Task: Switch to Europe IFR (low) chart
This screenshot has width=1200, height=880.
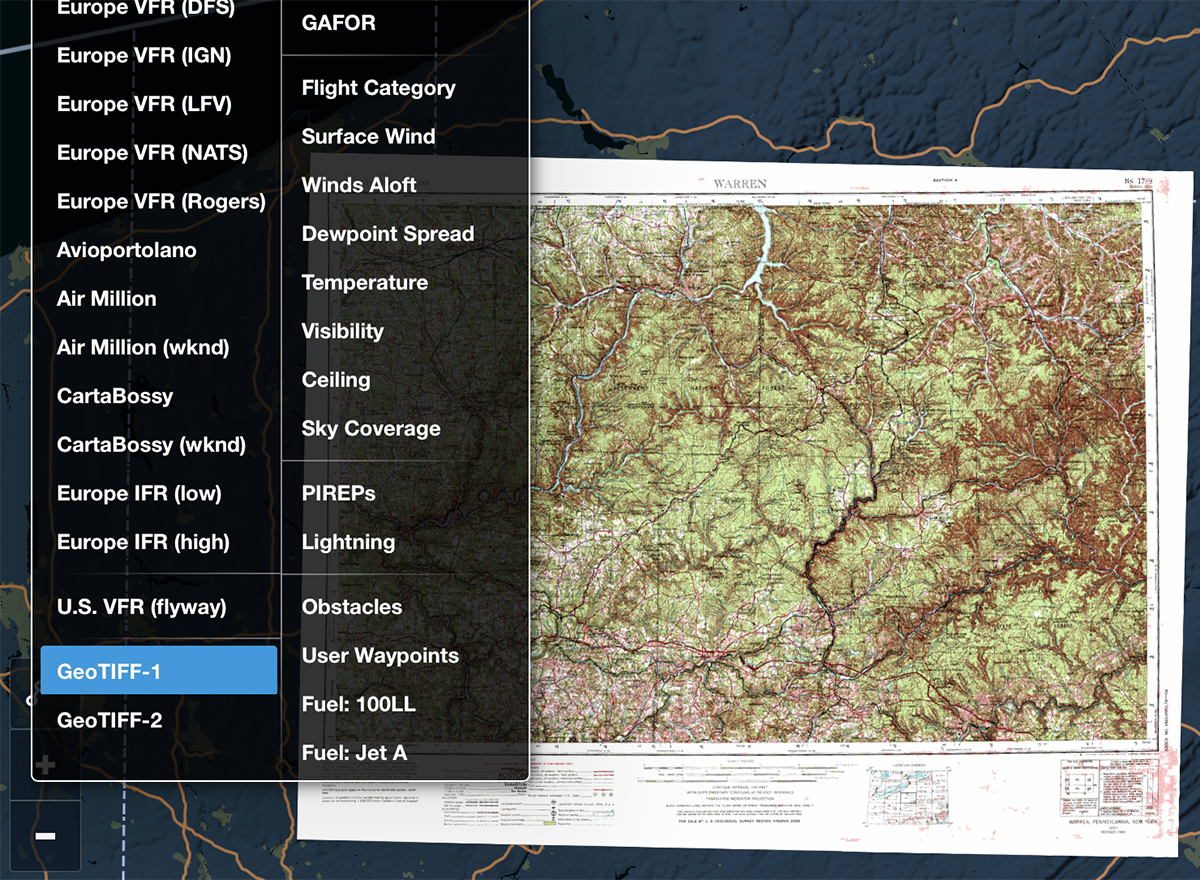Action: 139,493
